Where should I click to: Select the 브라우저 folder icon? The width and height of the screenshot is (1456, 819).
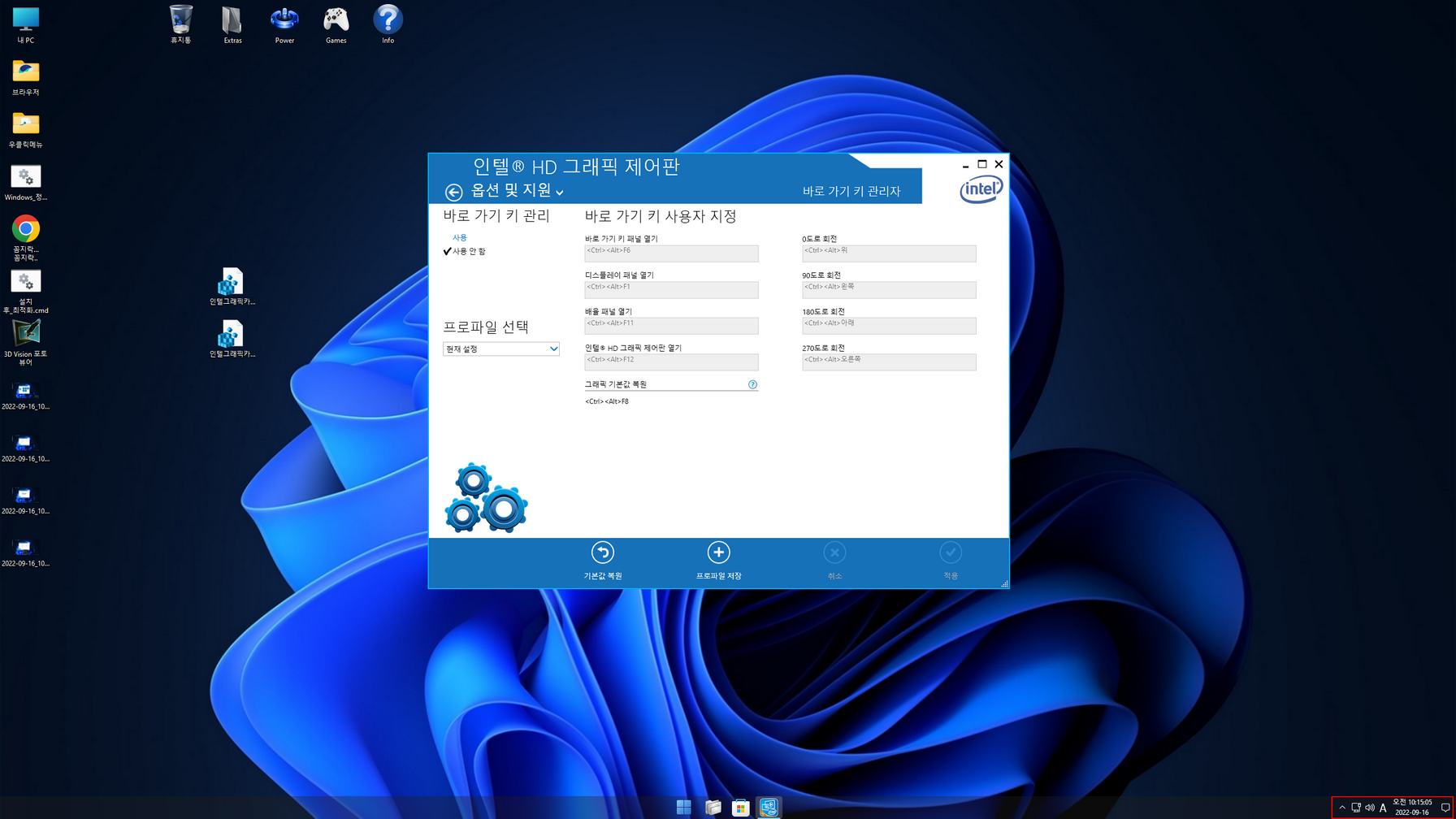point(26,77)
